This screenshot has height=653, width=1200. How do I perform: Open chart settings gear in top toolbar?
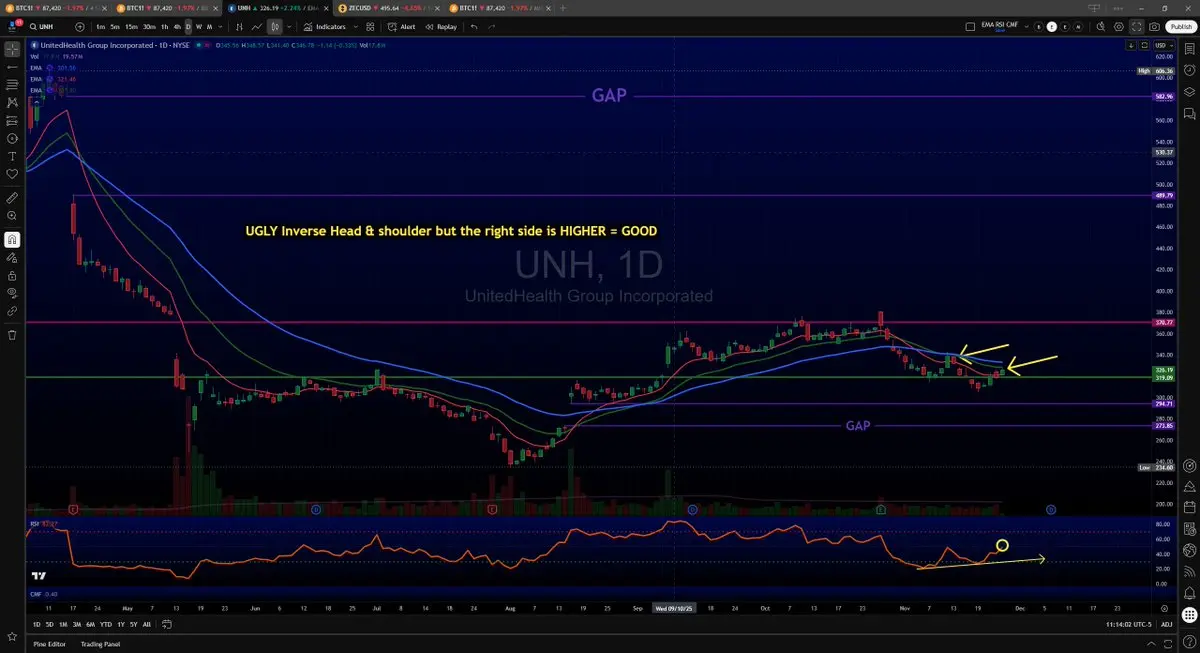click(1118, 27)
